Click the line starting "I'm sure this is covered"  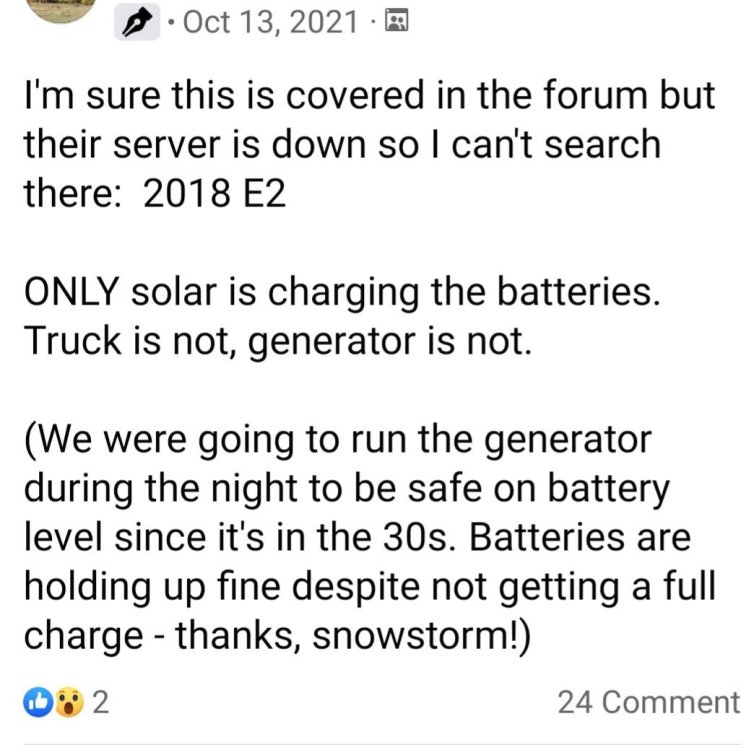point(368,97)
